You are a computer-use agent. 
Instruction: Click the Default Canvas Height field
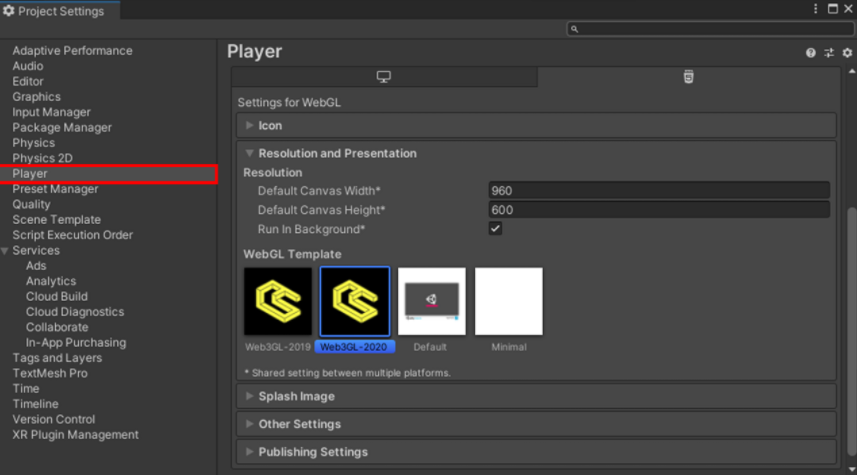click(659, 210)
